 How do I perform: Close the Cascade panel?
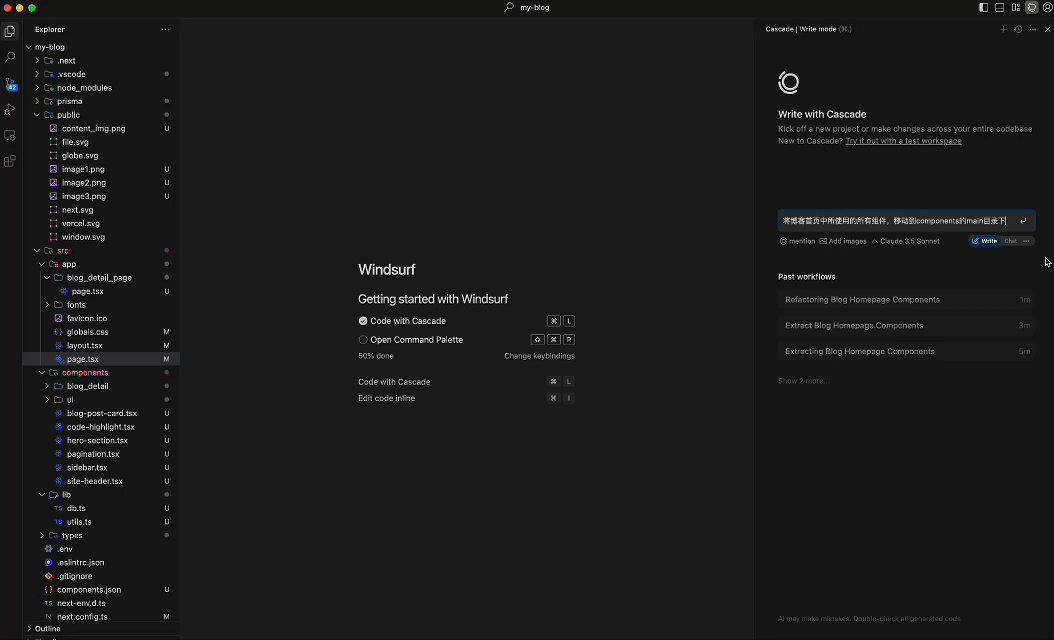click(x=1047, y=30)
